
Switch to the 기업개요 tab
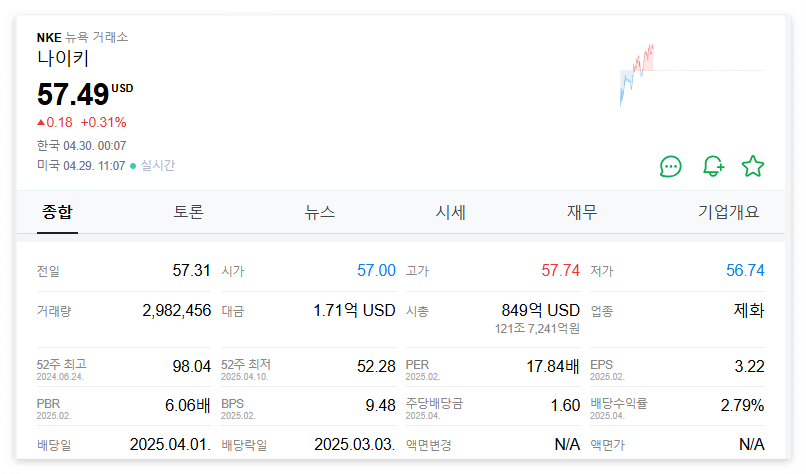click(728, 212)
